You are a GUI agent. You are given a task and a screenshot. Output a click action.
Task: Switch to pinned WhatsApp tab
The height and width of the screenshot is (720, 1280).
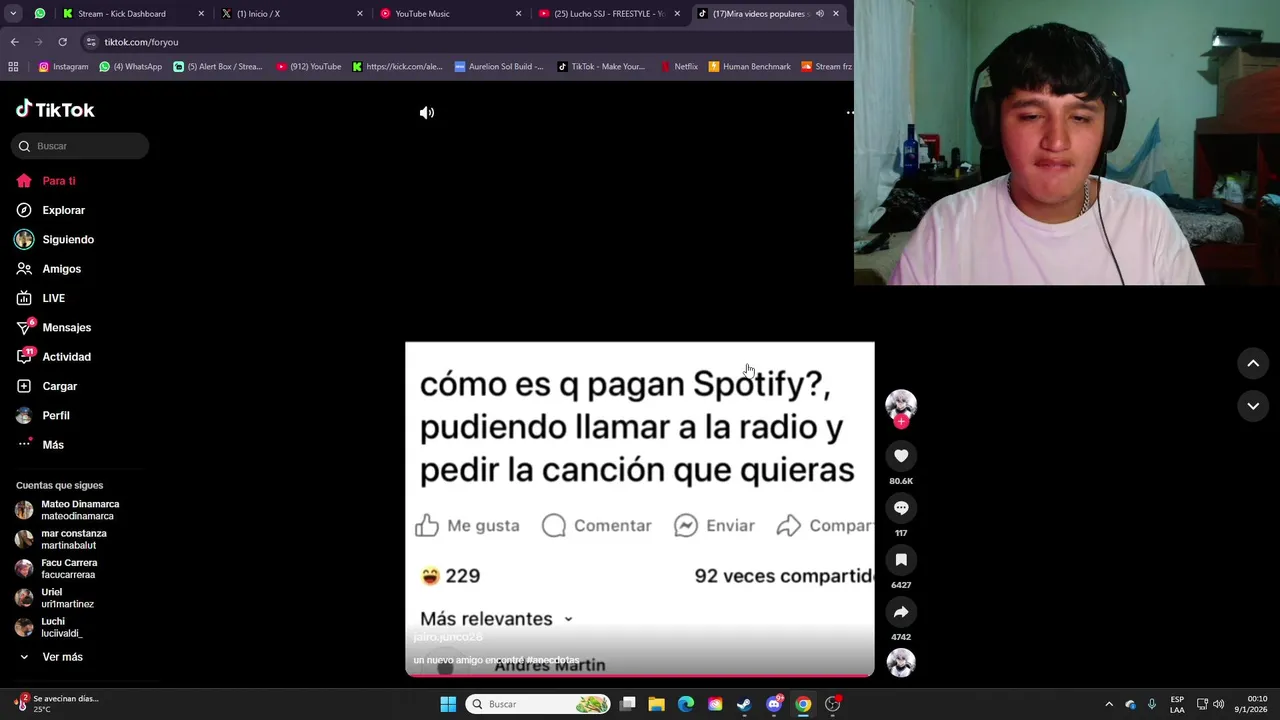[40, 14]
